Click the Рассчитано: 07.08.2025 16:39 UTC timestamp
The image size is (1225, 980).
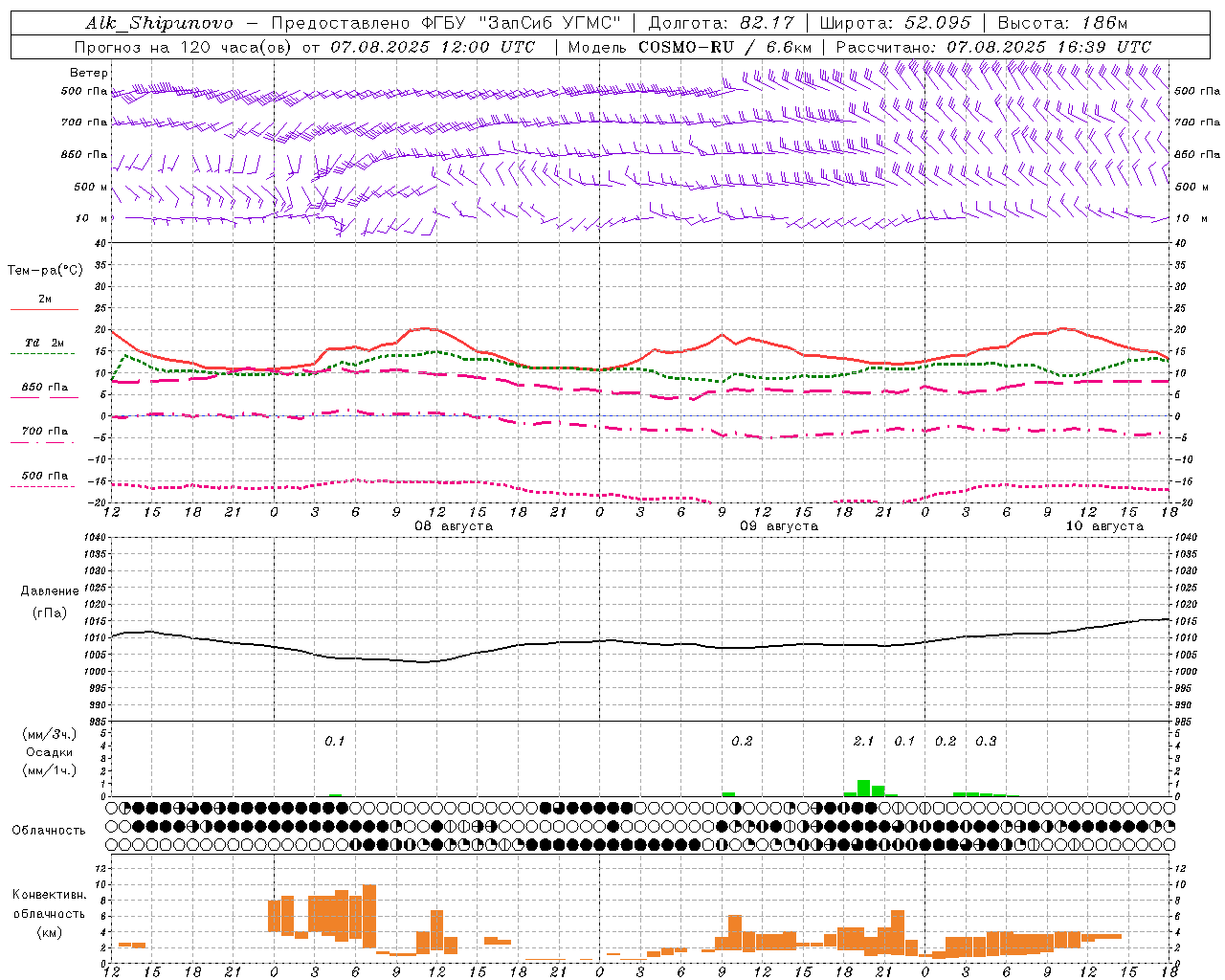(993, 47)
